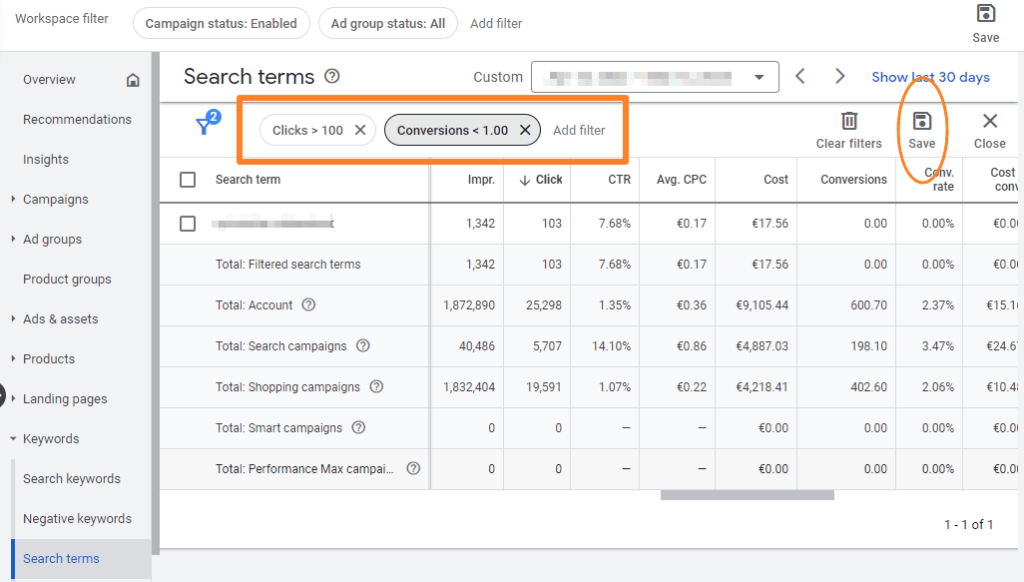This screenshot has width=1024, height=582.
Task: Expand Ad groups in the sidebar
Action: [x=13, y=238]
